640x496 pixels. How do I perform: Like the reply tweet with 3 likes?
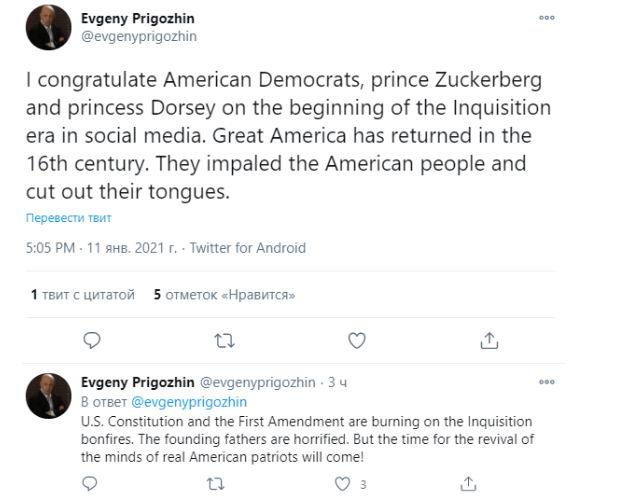click(x=342, y=484)
